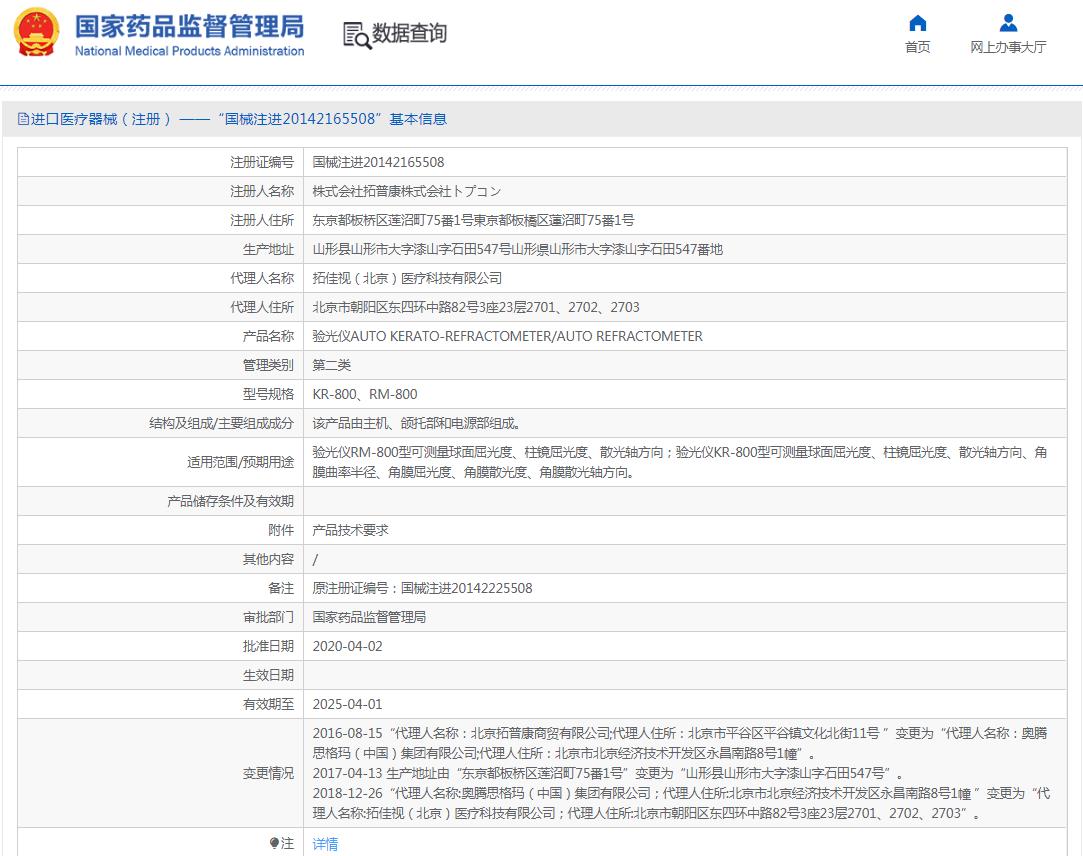
Task: Click the 结构及组成/主要组成成分 label
Action: (x=221, y=423)
